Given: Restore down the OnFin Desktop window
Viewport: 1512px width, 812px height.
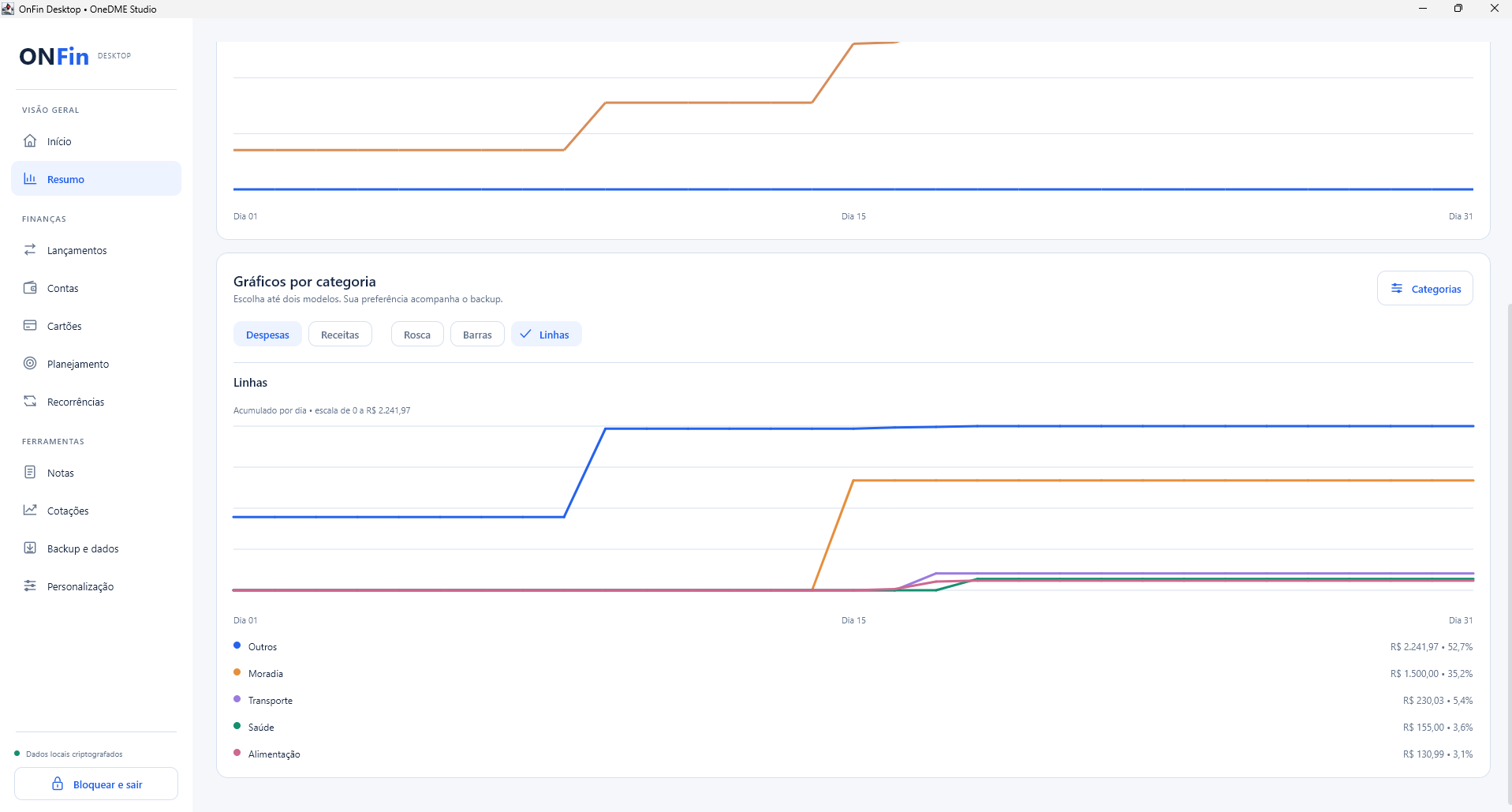Looking at the screenshot, I should point(1458,9).
